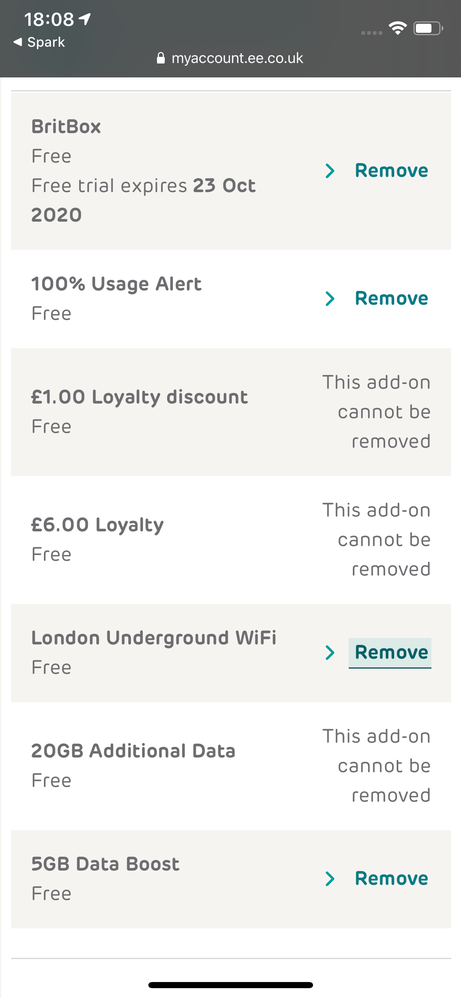Return to Spark app via back link
The width and height of the screenshot is (461, 998).
[x=39, y=43]
